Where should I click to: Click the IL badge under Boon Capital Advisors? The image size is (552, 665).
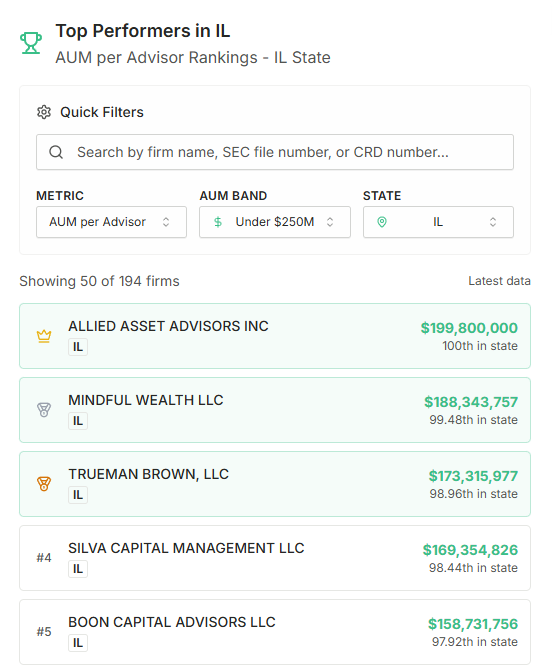(x=78, y=643)
